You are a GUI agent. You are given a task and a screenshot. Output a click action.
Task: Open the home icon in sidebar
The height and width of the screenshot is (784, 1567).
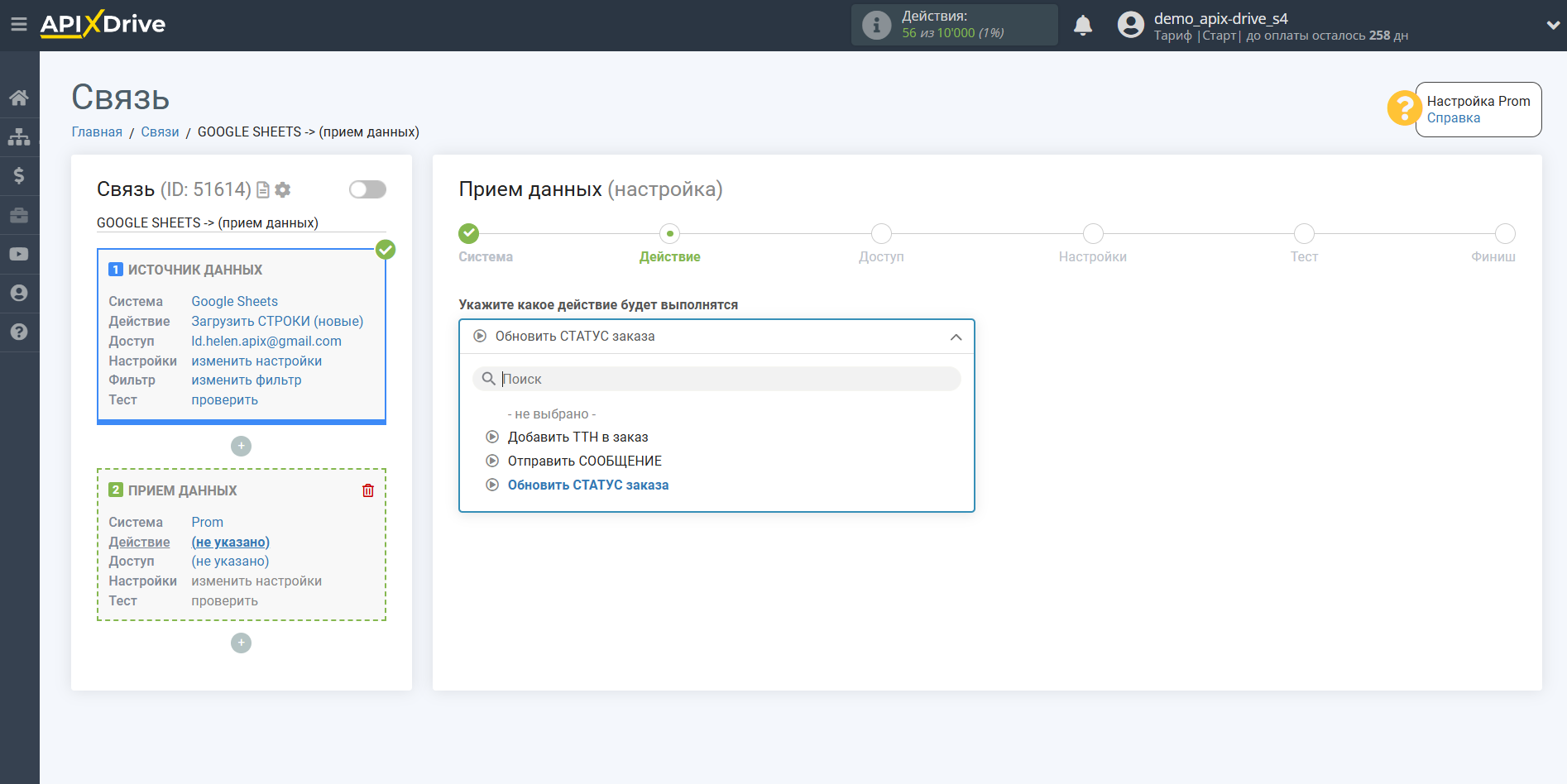(19, 98)
